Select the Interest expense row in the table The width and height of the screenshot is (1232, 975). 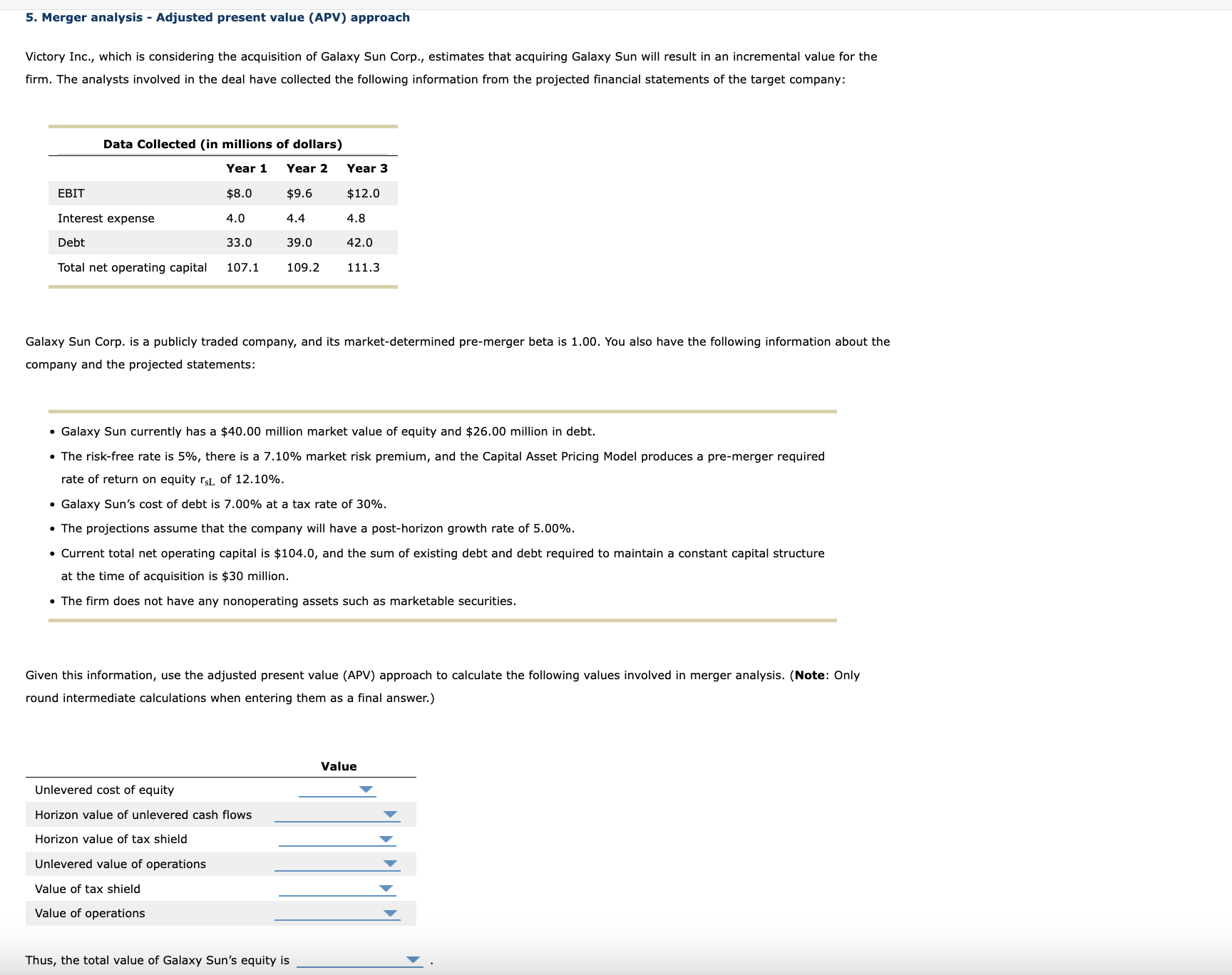pyautogui.click(x=106, y=217)
